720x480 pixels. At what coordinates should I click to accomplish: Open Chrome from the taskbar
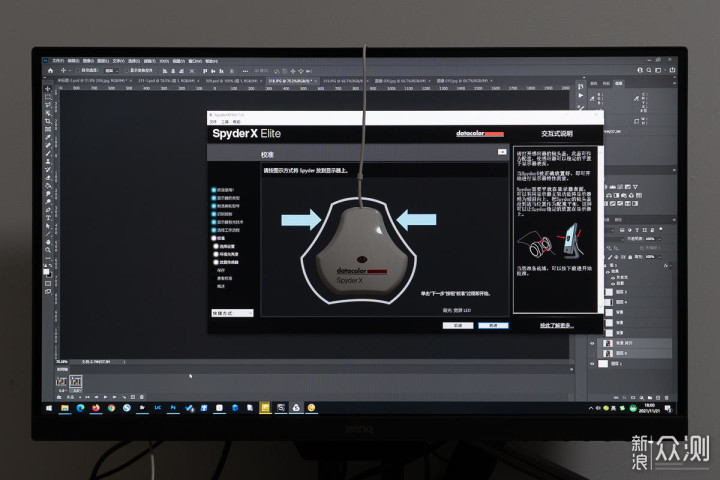111,408
